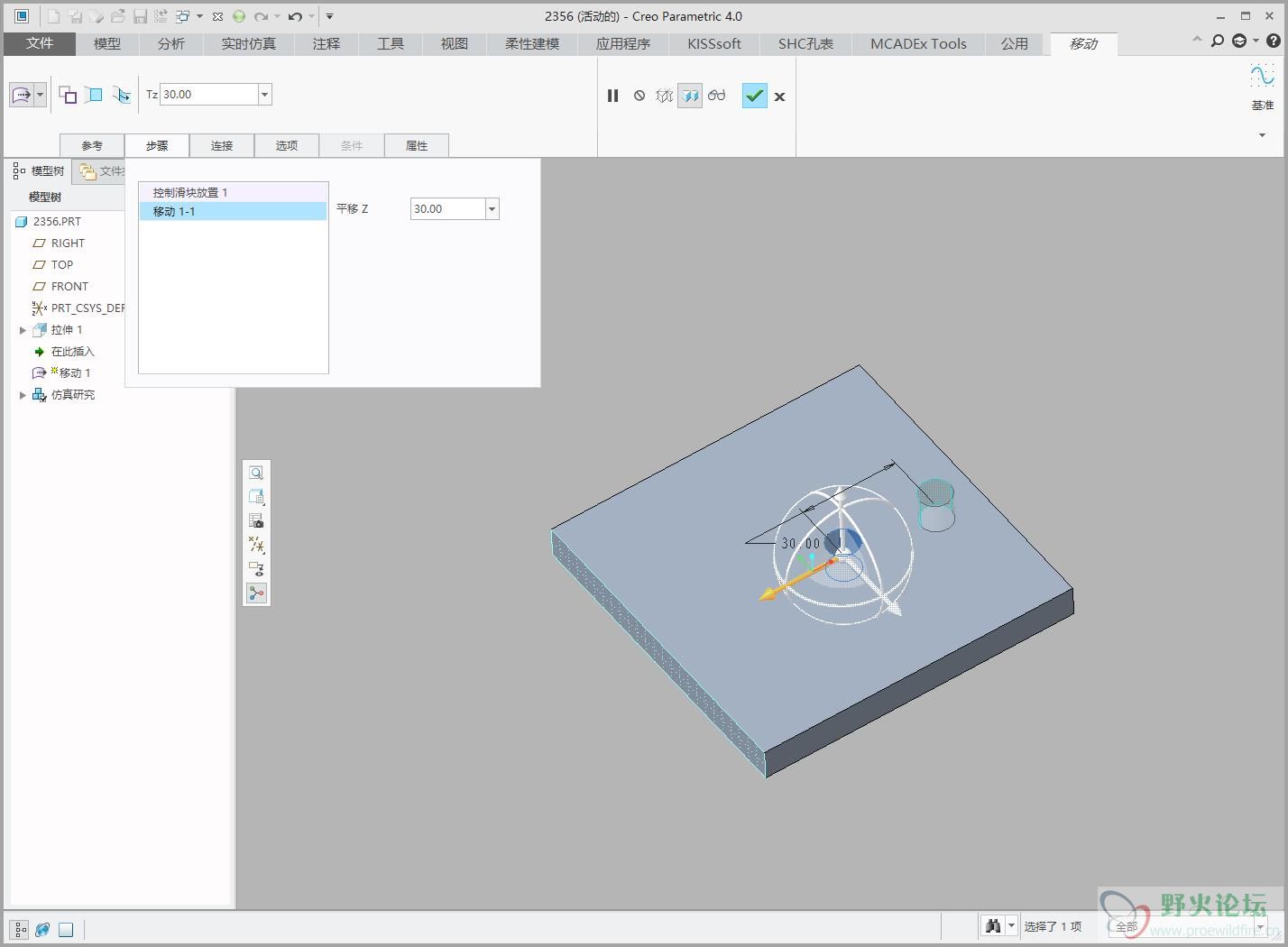Open the help question mark icon
This screenshot has height=947, width=1288.
click(x=1273, y=41)
